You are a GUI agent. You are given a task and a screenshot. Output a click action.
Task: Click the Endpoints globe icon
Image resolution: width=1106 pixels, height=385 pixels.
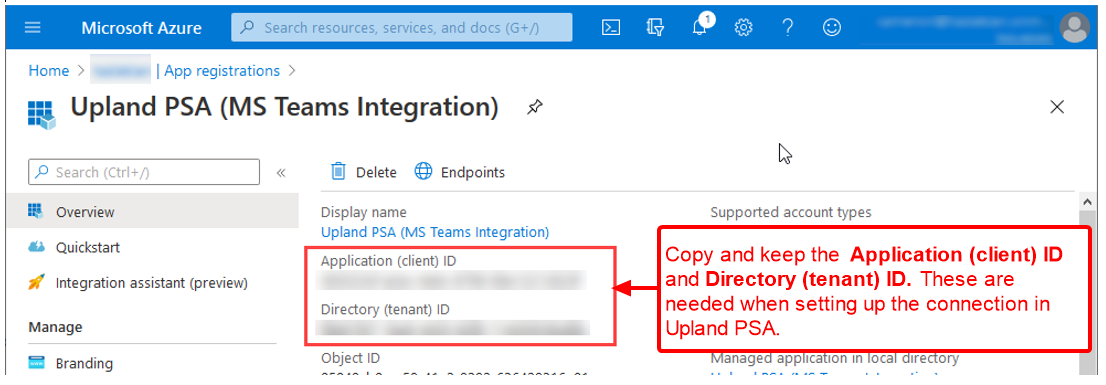(x=423, y=171)
